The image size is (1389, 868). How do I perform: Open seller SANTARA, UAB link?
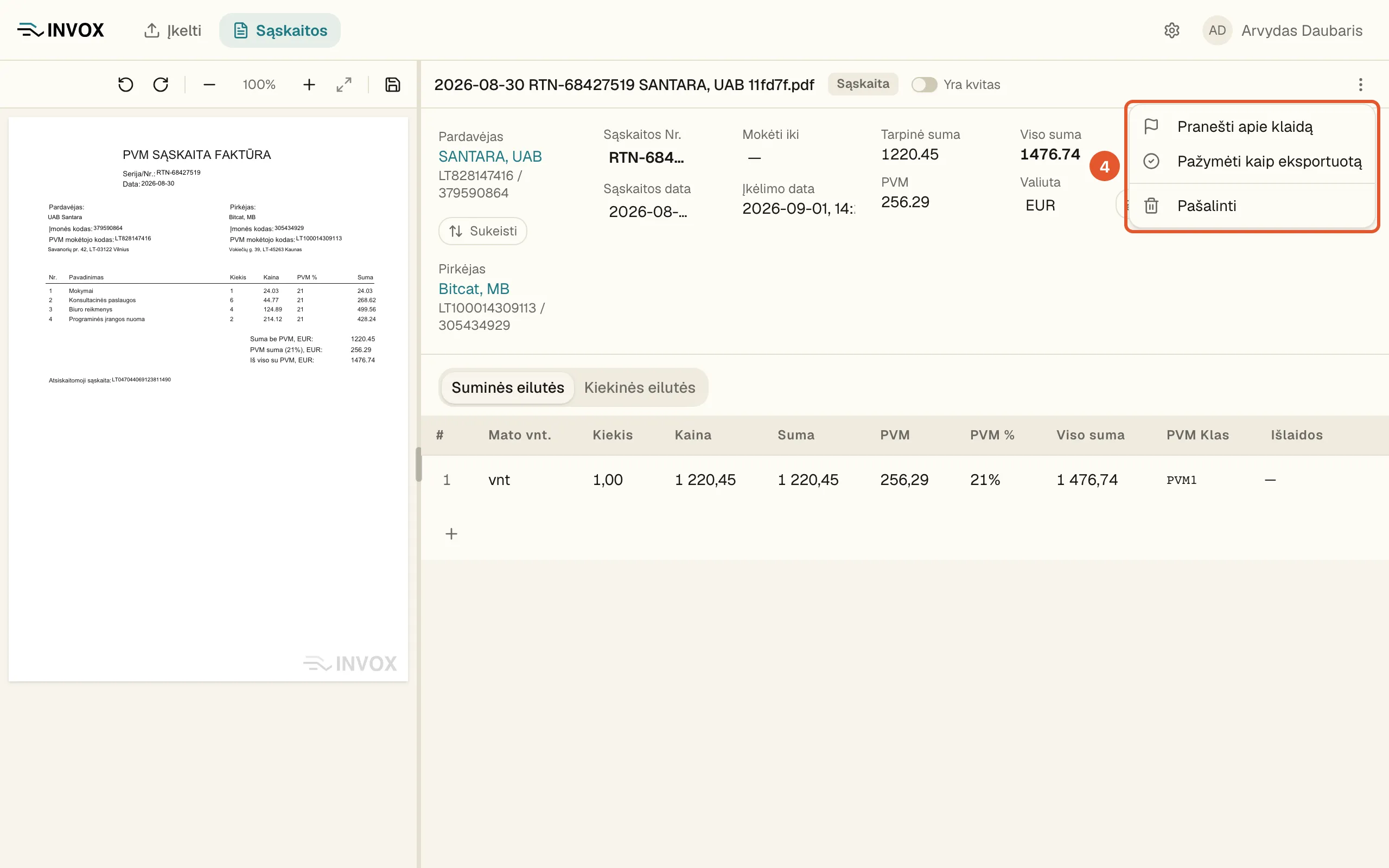(x=489, y=156)
